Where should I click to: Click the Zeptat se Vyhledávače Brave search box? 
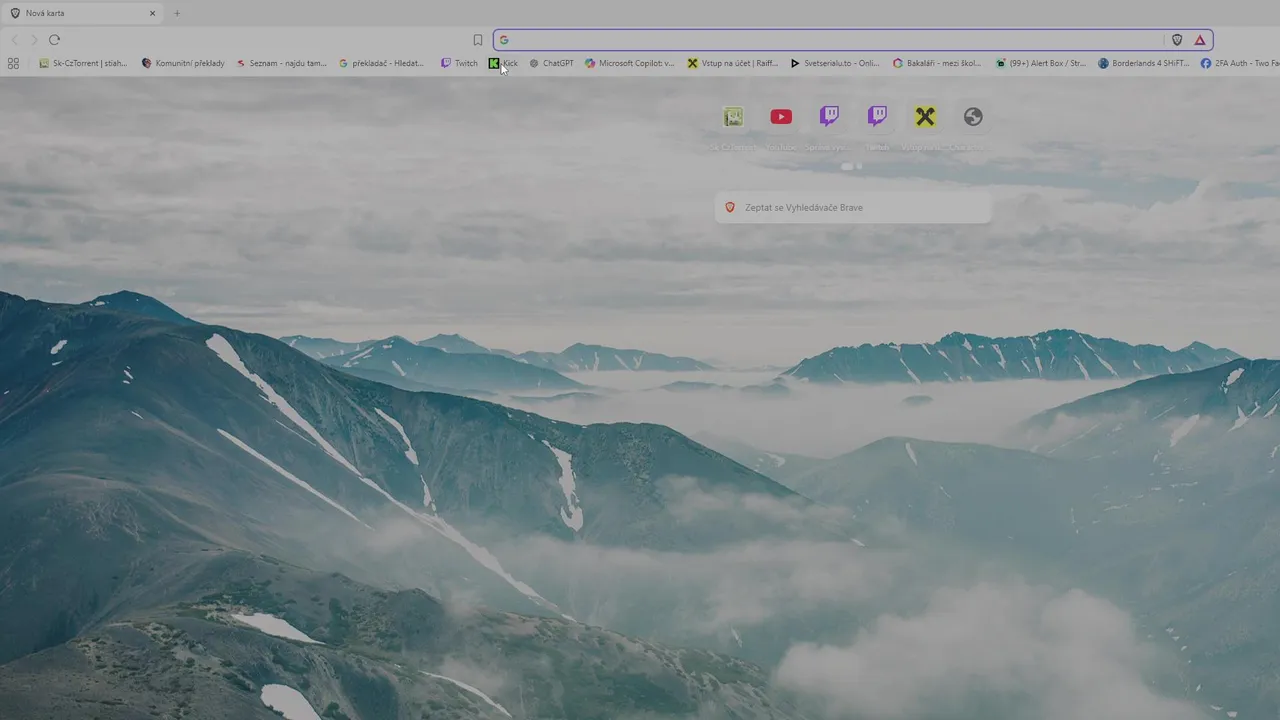853,207
